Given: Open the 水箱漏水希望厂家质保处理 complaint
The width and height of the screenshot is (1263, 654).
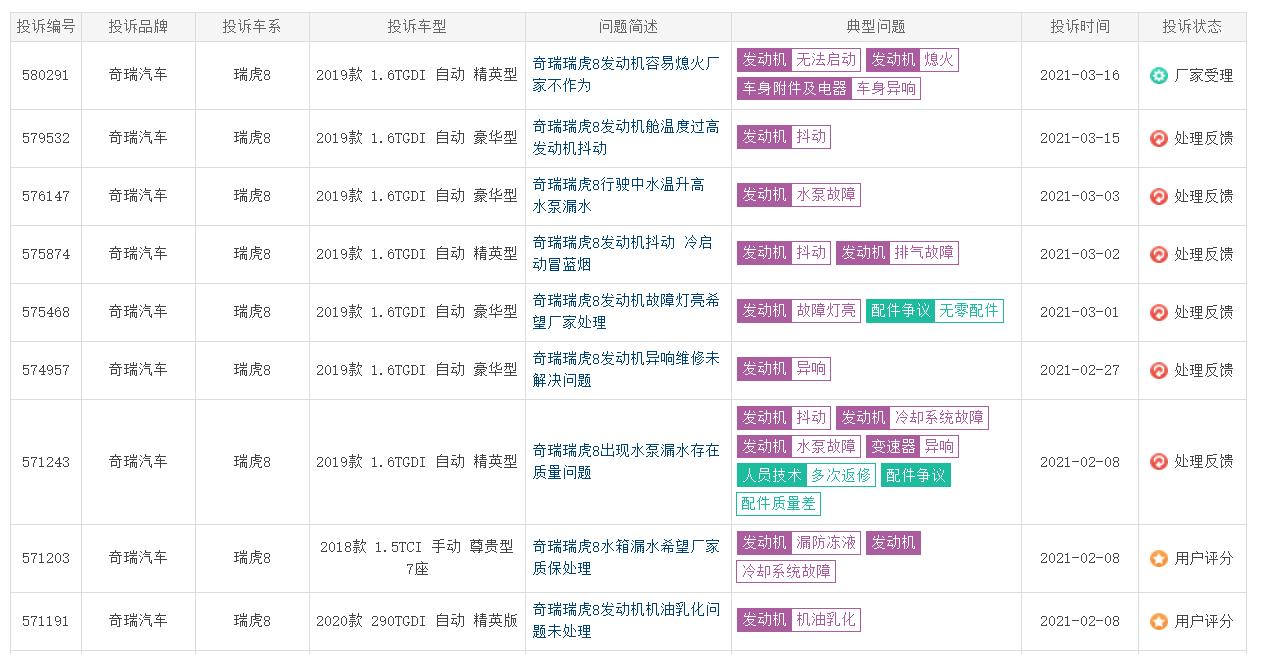Looking at the screenshot, I should click(626, 557).
